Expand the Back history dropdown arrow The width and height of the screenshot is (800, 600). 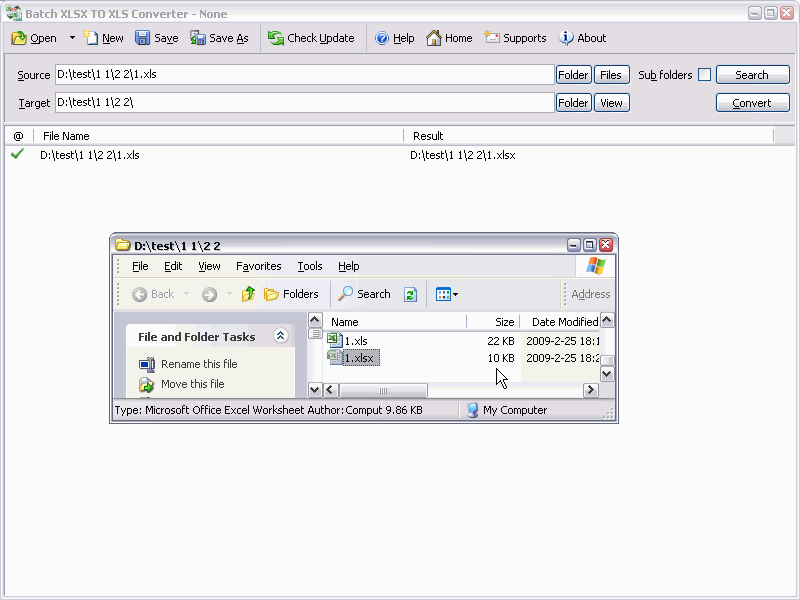coord(186,294)
